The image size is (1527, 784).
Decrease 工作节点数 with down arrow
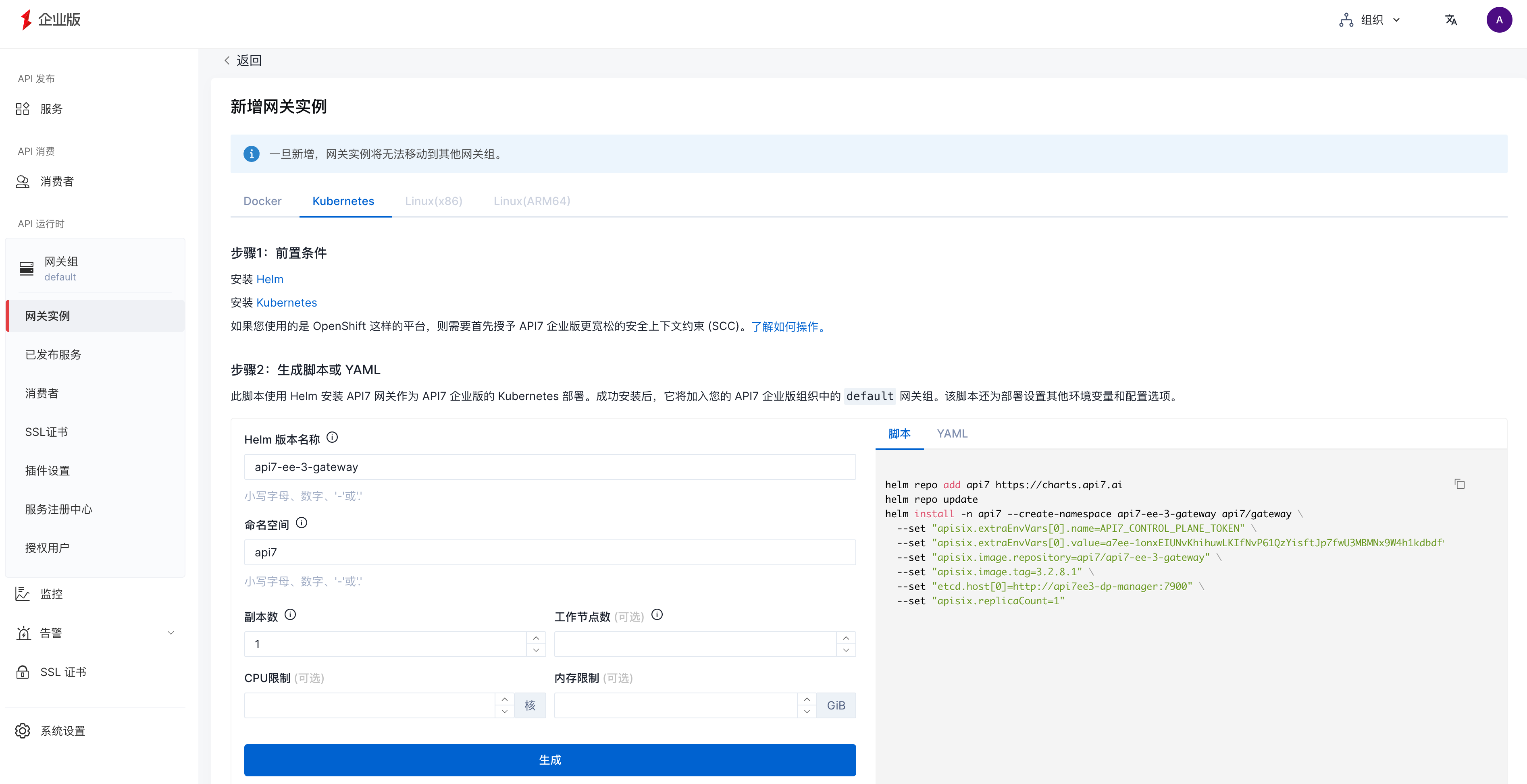(846, 651)
